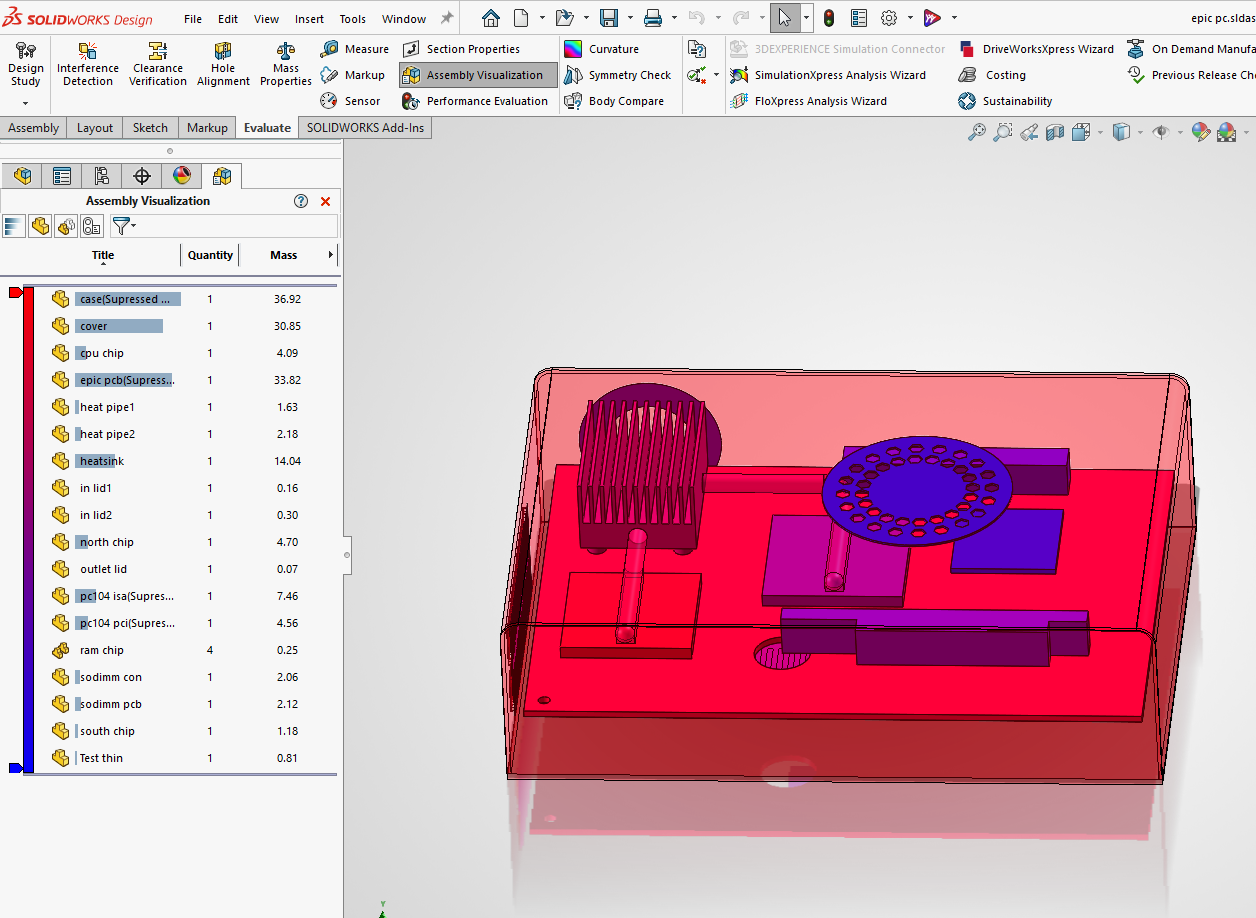Click the Rebuild traffic light icon
1256x918 pixels.
(829, 18)
